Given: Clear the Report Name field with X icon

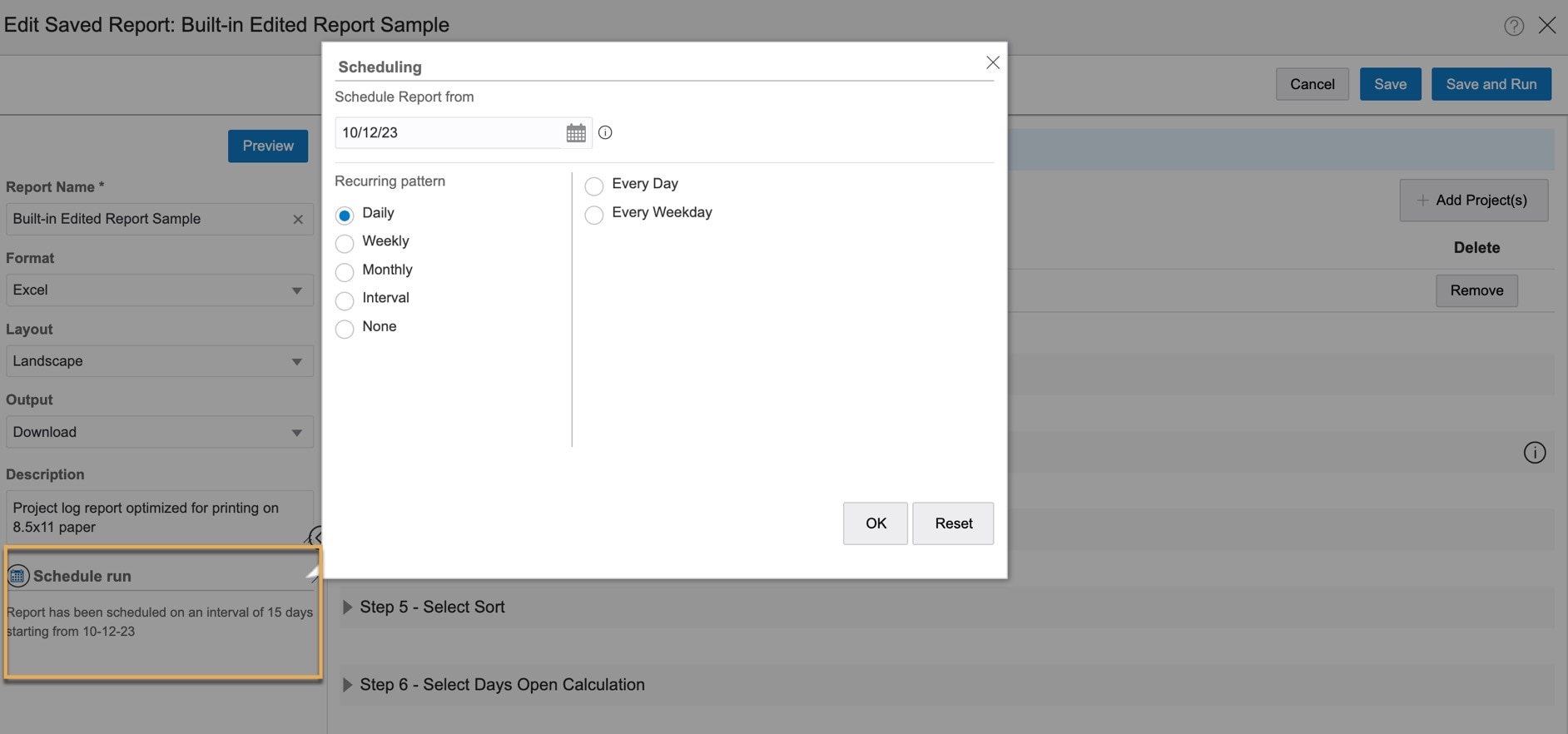Looking at the screenshot, I should [298, 220].
